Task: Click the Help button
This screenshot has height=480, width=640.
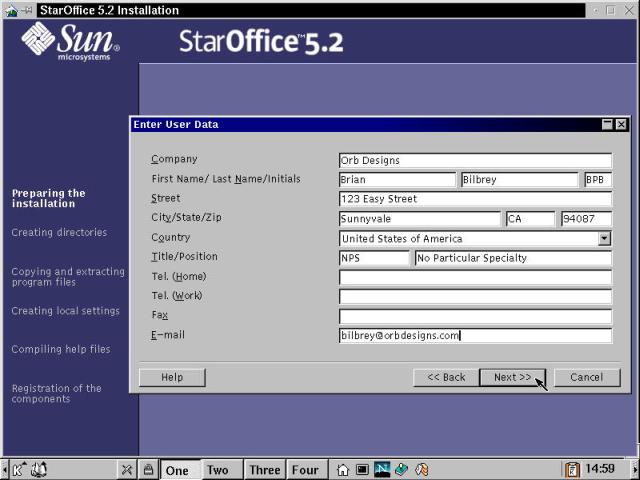Action: point(172,377)
